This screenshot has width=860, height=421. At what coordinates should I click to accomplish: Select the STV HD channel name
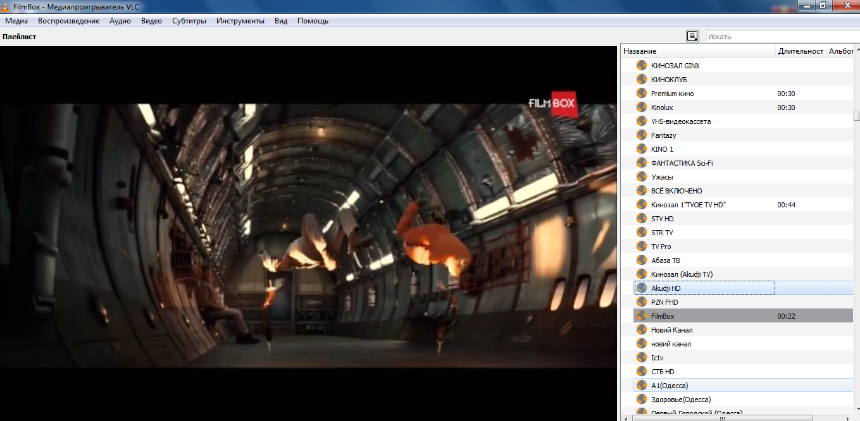(x=662, y=219)
